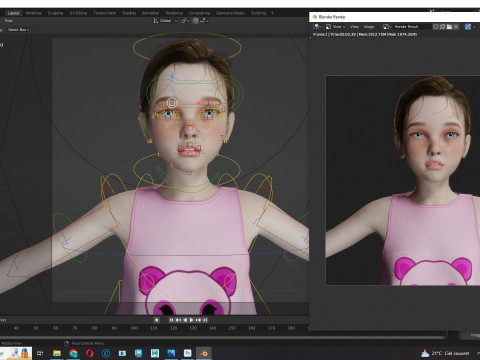Toggle gizmo display in render window

pyautogui.click(x=468, y=27)
